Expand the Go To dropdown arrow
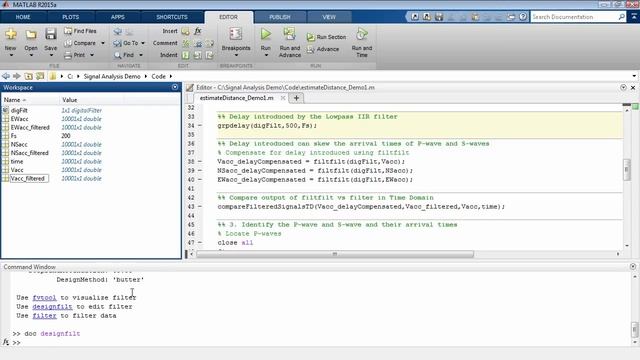This screenshot has width=640, height=360. [143, 43]
